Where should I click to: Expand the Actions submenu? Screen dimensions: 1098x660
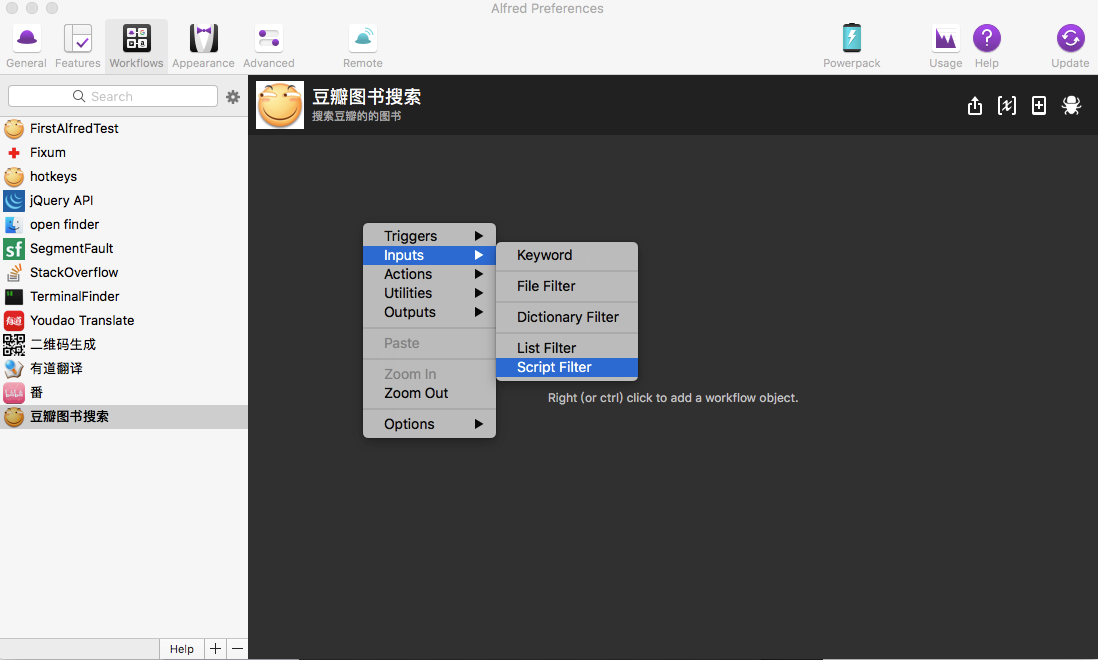point(429,274)
